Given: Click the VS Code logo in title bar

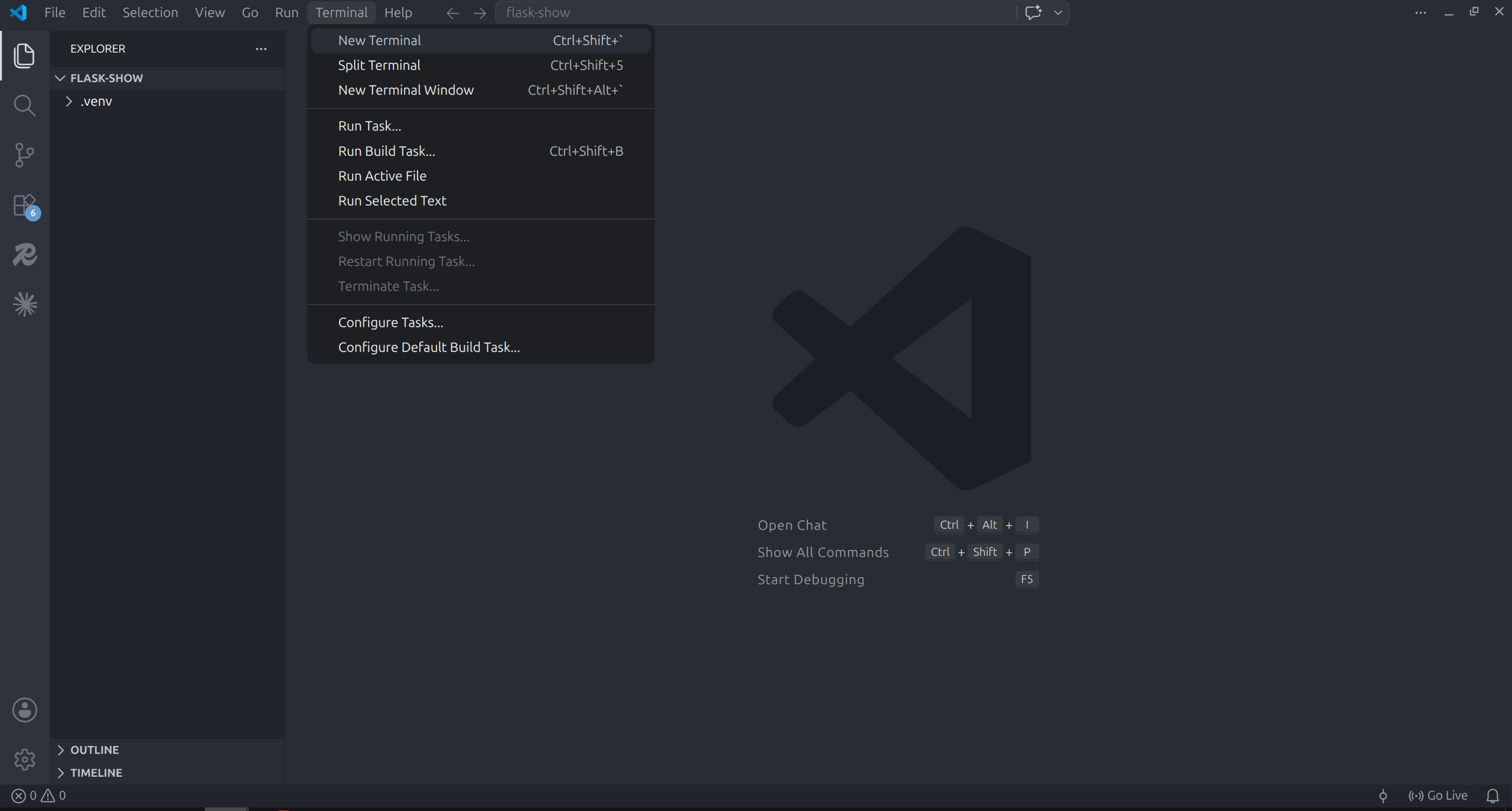Looking at the screenshot, I should tap(18, 12).
